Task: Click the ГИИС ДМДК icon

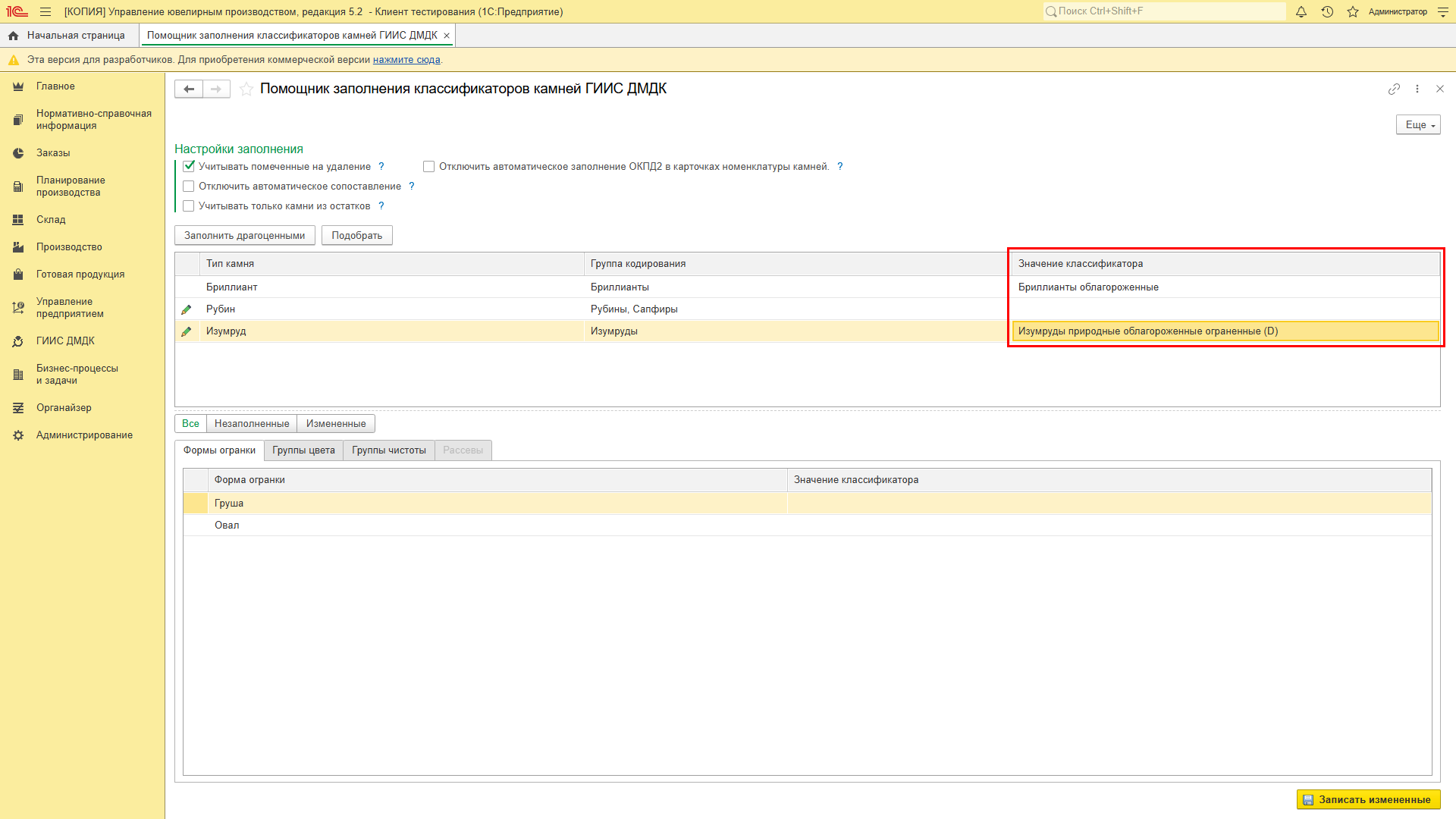Action: [18, 341]
